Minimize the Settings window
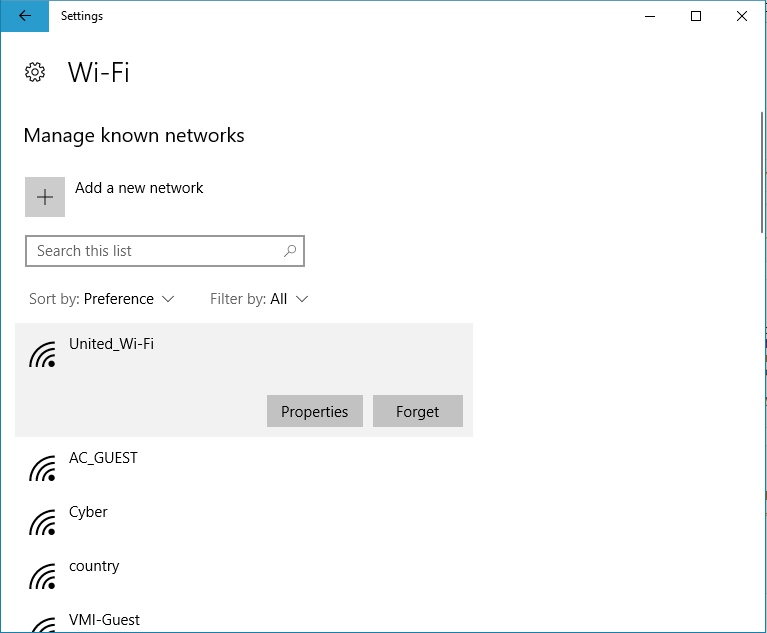This screenshot has width=767, height=633. (x=650, y=16)
